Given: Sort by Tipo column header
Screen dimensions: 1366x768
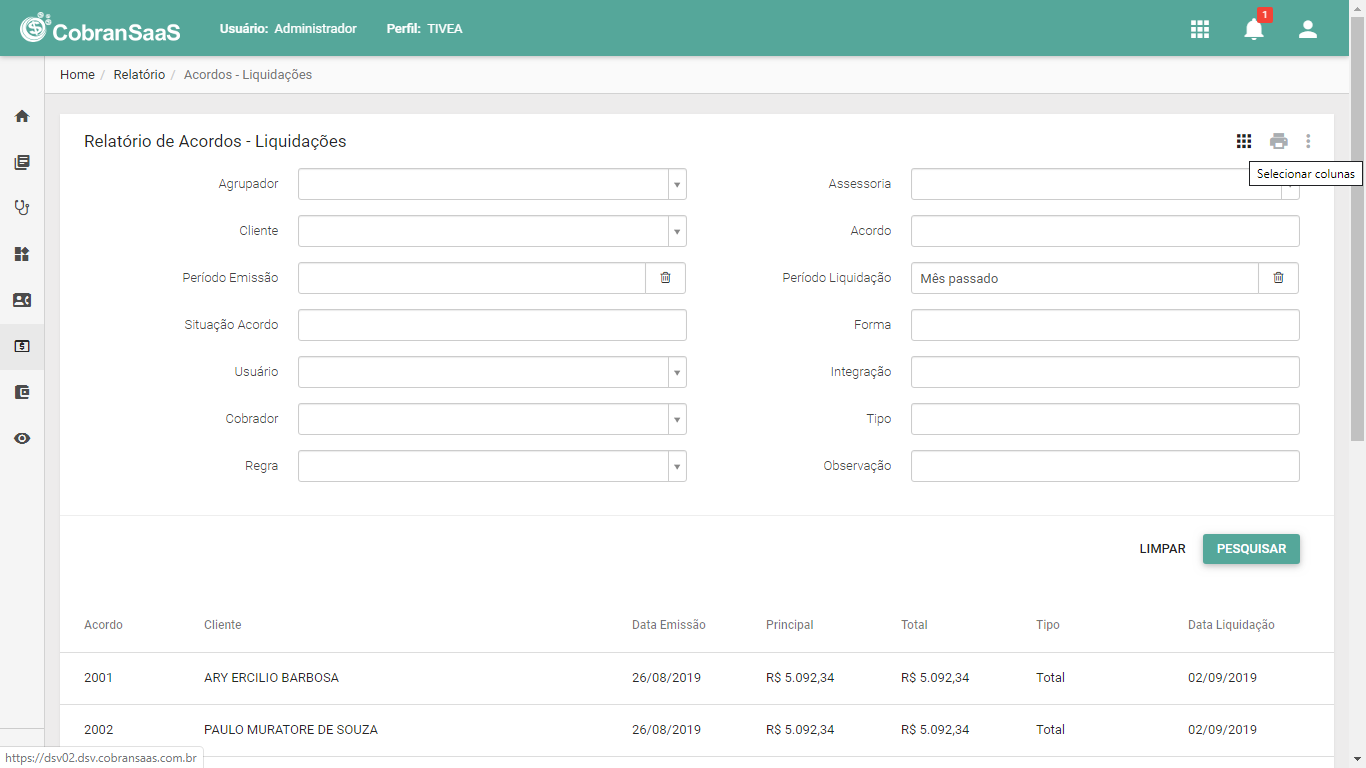Looking at the screenshot, I should (x=1048, y=625).
